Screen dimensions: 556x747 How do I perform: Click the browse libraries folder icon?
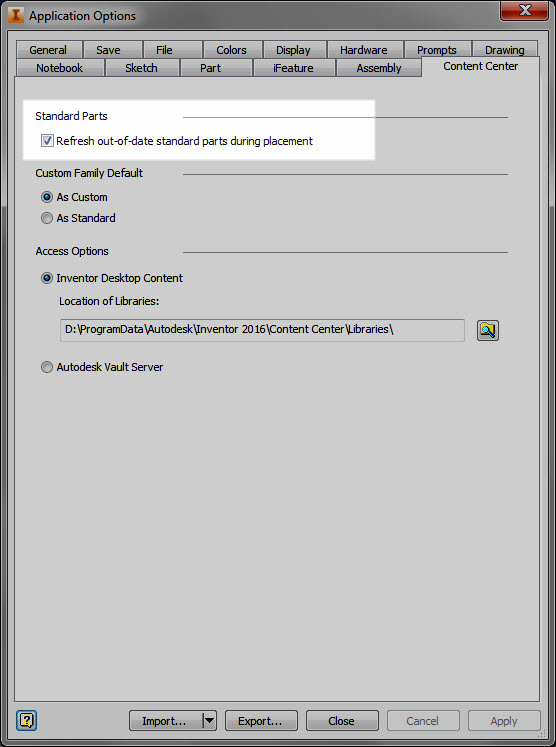click(x=487, y=330)
